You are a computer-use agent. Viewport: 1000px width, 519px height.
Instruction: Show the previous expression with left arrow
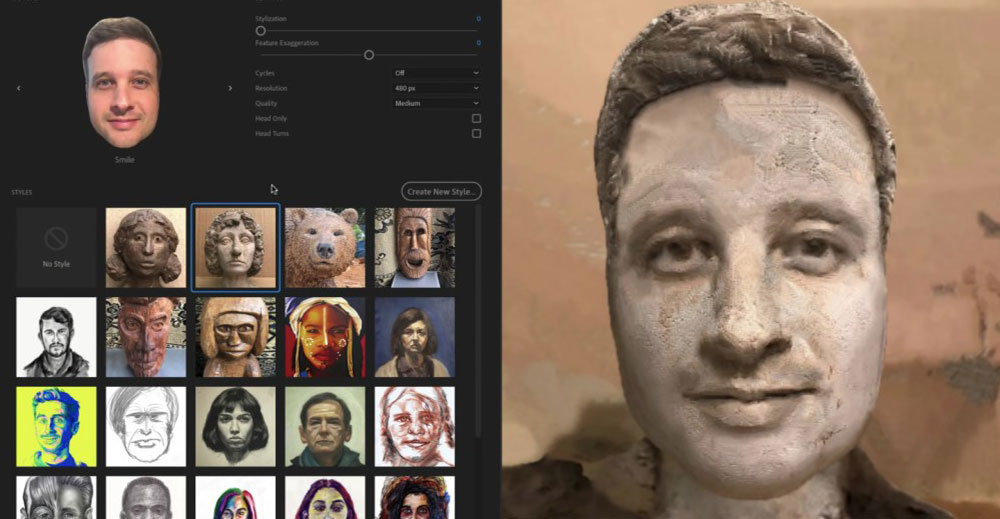[x=18, y=88]
